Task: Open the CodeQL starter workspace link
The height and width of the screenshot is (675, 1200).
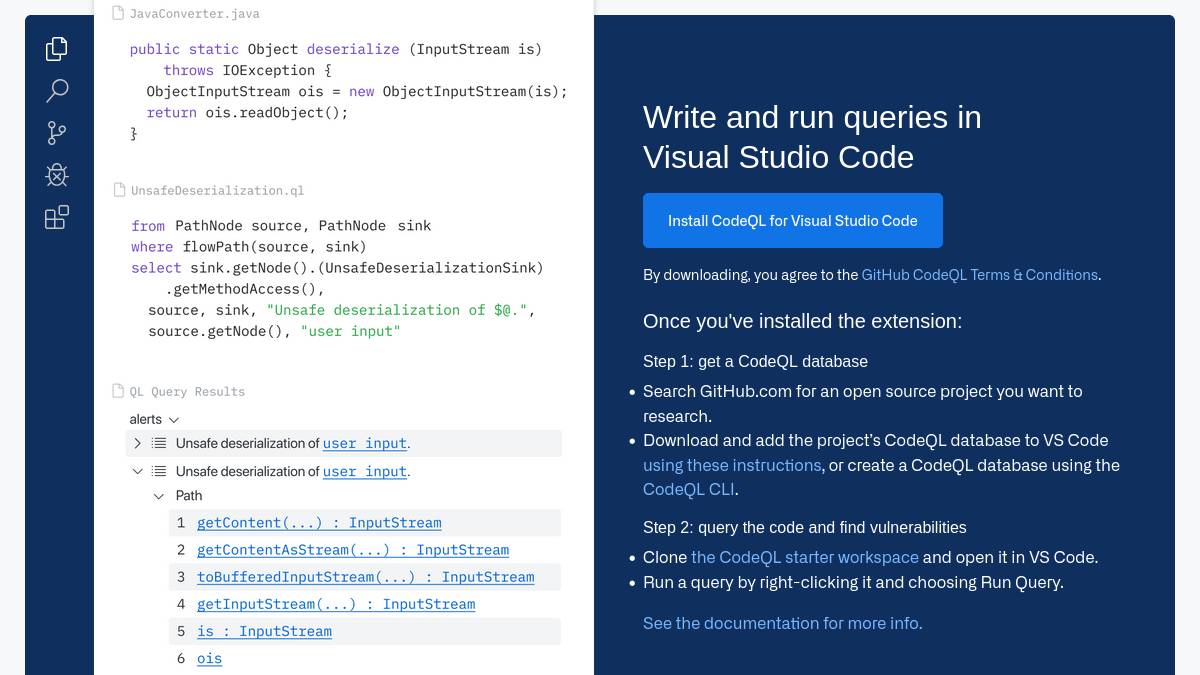Action: (805, 557)
